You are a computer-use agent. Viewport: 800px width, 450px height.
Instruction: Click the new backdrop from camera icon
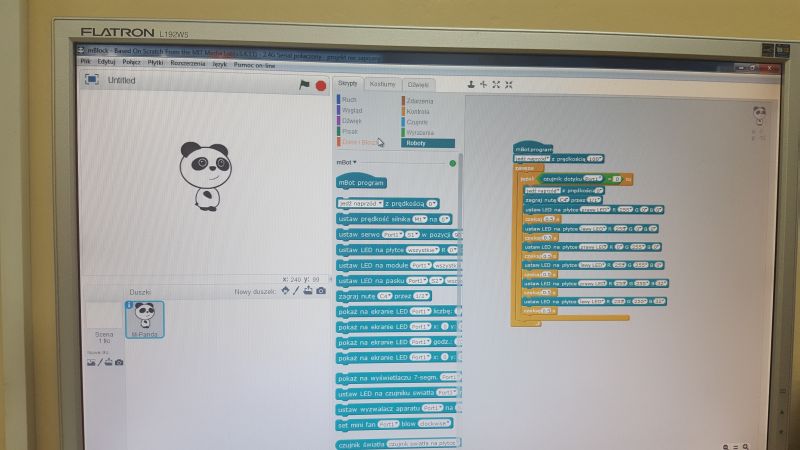pos(119,362)
